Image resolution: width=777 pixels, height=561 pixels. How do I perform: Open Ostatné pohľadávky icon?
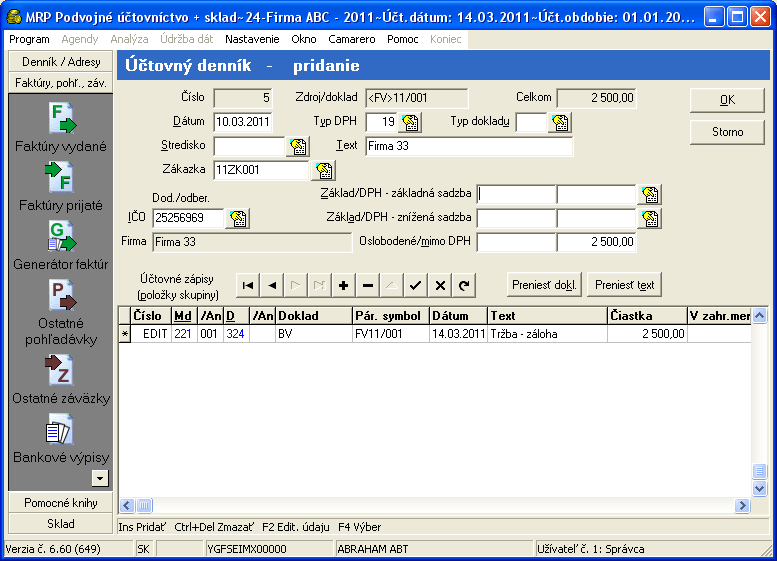61,295
